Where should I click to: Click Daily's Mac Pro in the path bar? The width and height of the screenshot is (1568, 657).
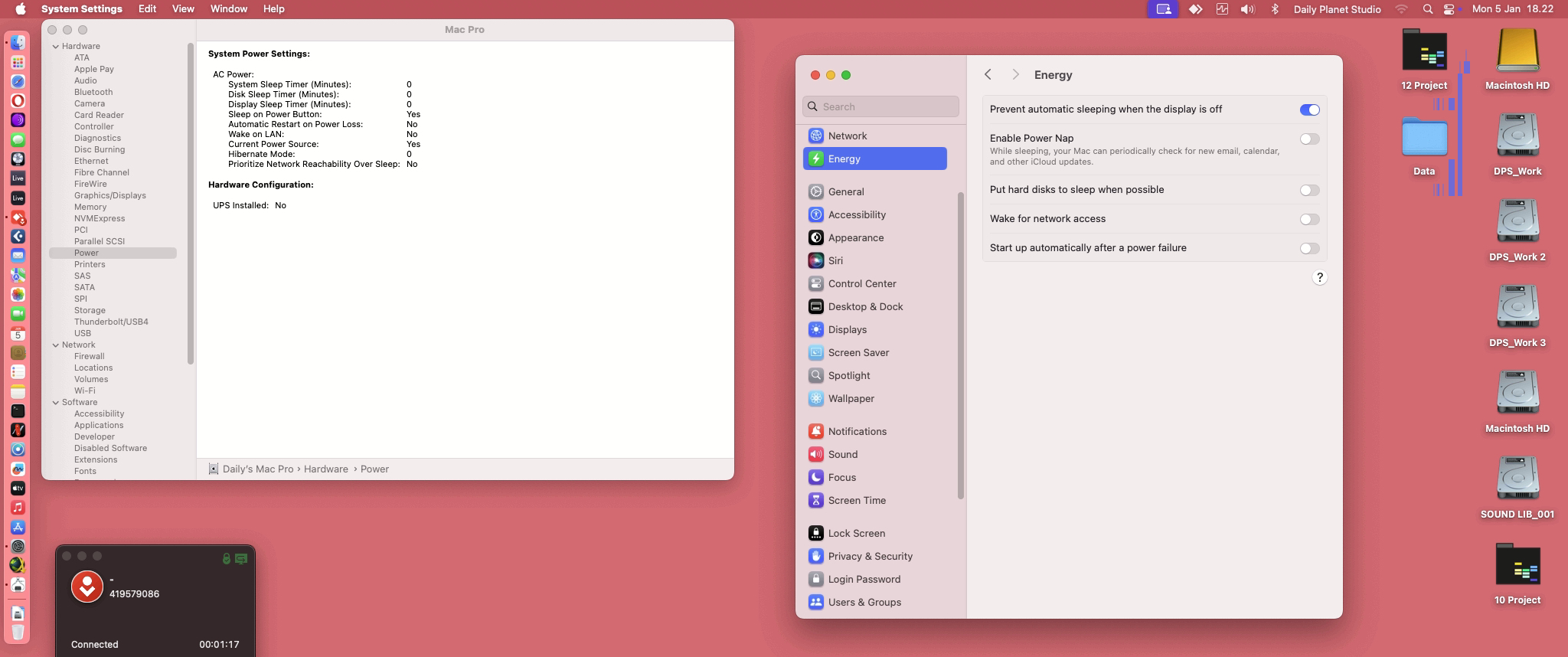click(251, 469)
